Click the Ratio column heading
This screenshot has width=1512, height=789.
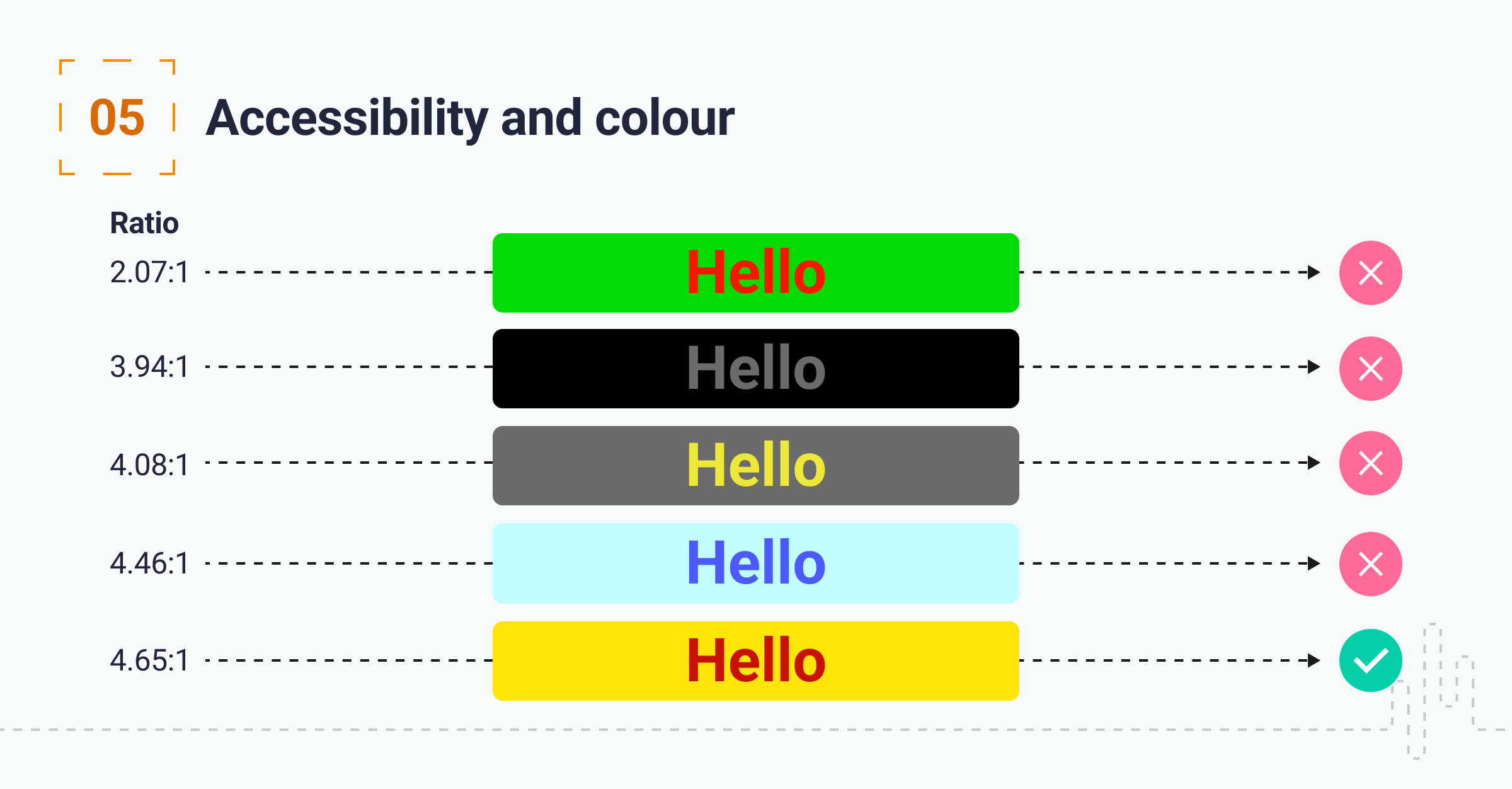click(x=144, y=223)
